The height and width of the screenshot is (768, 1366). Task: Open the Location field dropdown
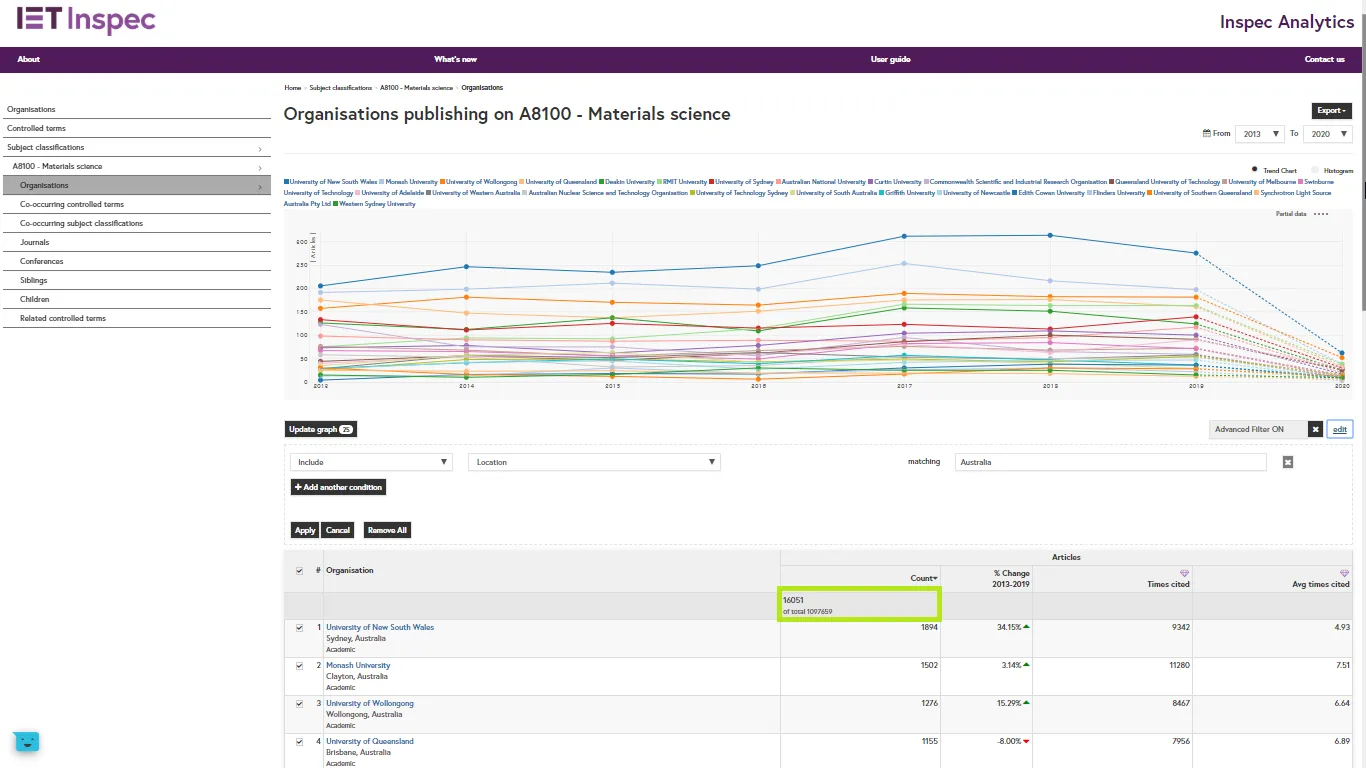594,462
